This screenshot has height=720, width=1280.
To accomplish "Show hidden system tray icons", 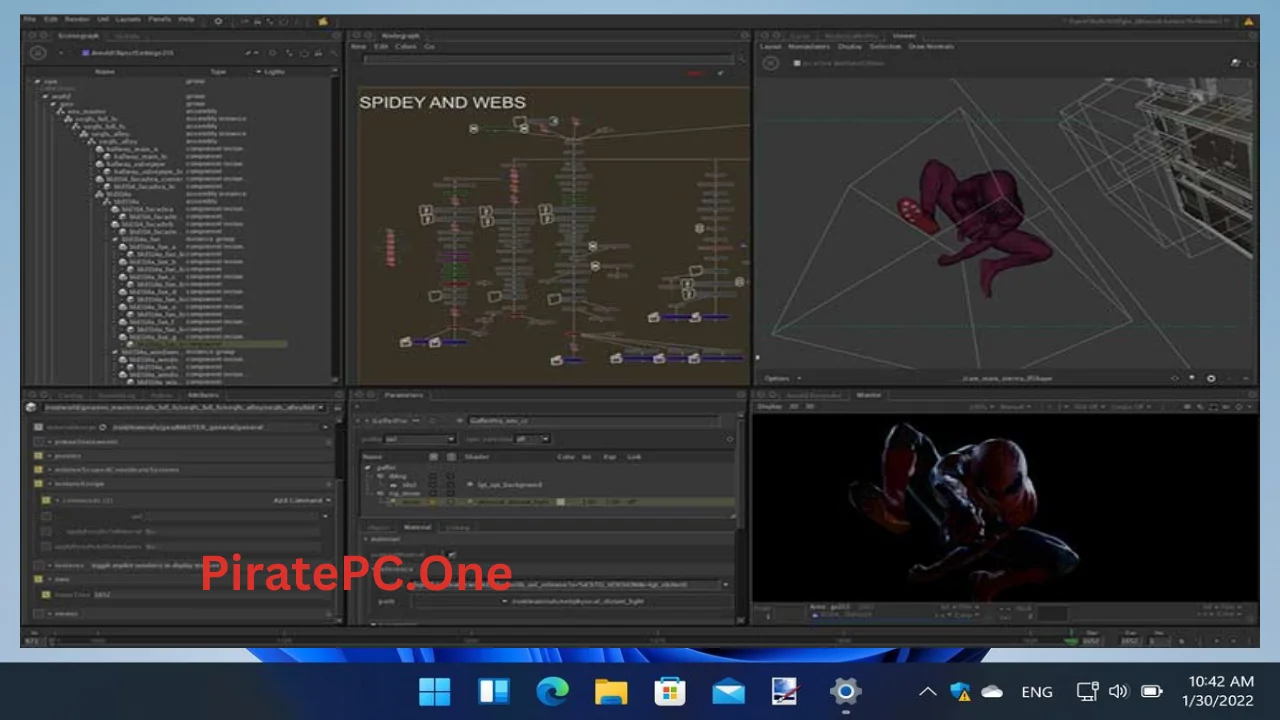I will pos(928,691).
